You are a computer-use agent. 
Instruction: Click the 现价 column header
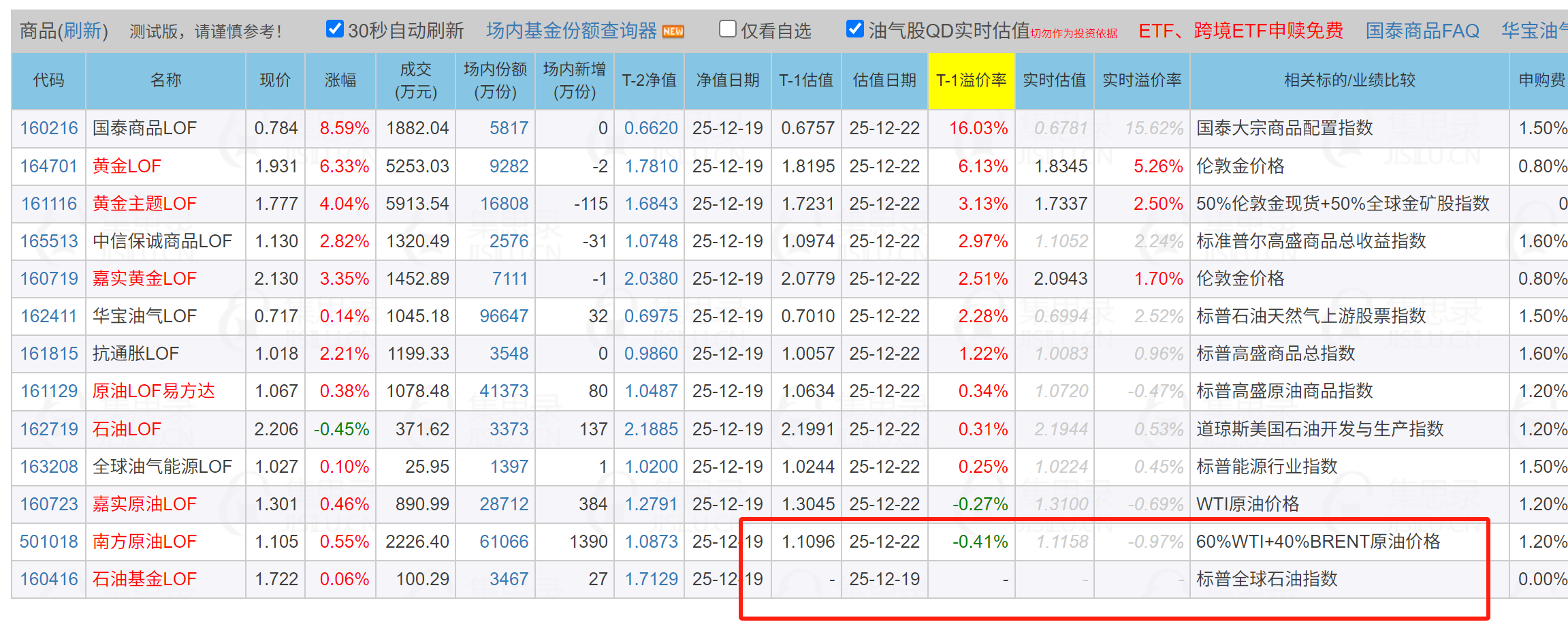(x=275, y=80)
